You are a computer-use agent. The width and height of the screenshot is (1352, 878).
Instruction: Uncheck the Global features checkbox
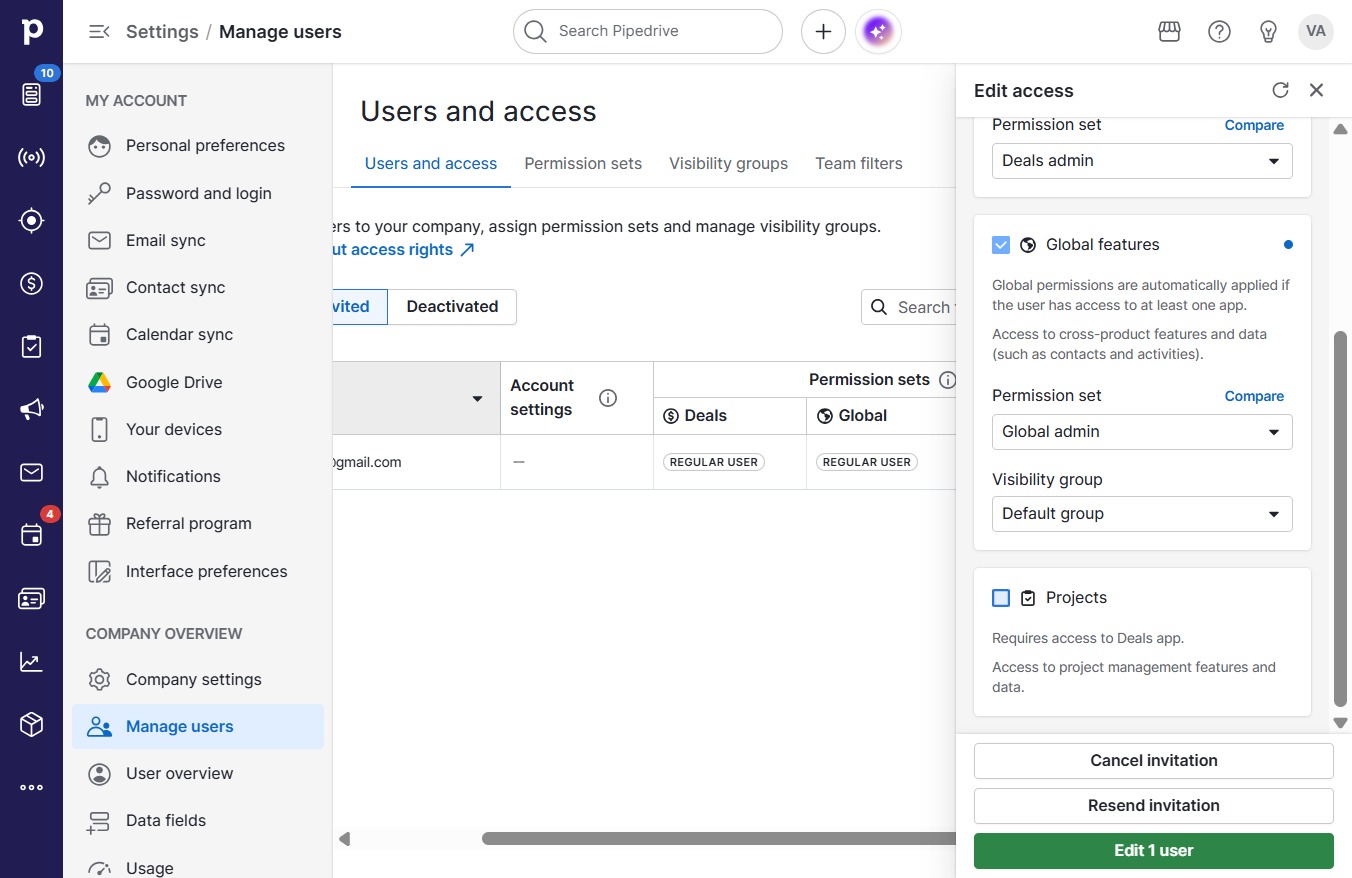1001,245
